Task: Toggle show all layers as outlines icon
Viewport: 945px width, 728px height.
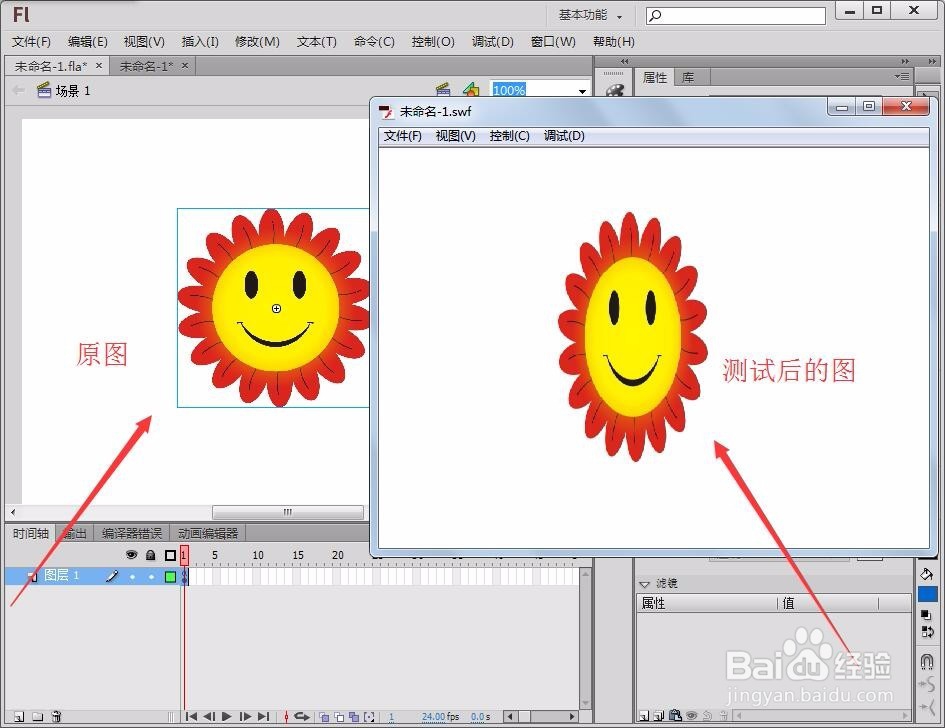Action: (x=171, y=555)
